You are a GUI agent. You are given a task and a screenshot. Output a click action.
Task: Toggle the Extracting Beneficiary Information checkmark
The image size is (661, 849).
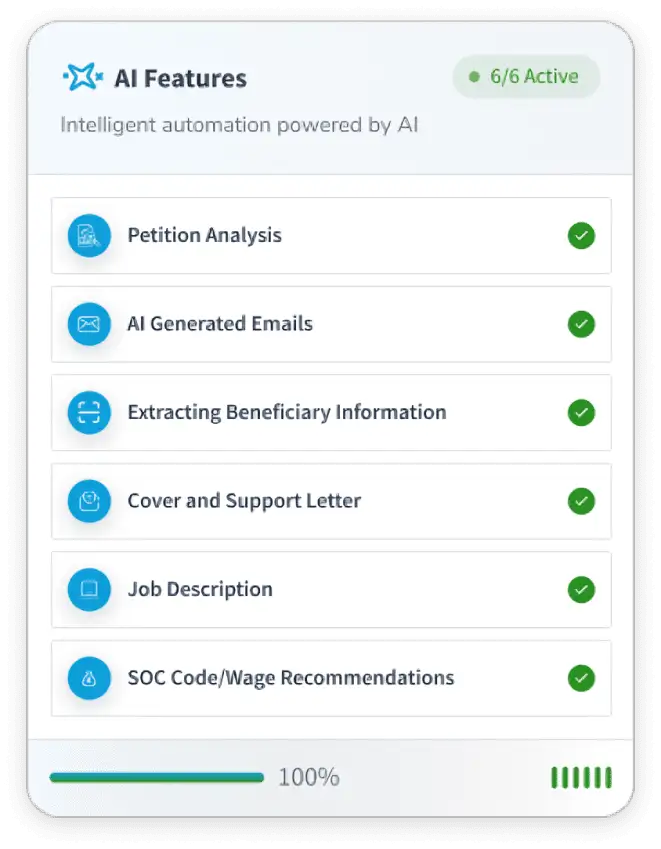click(581, 412)
